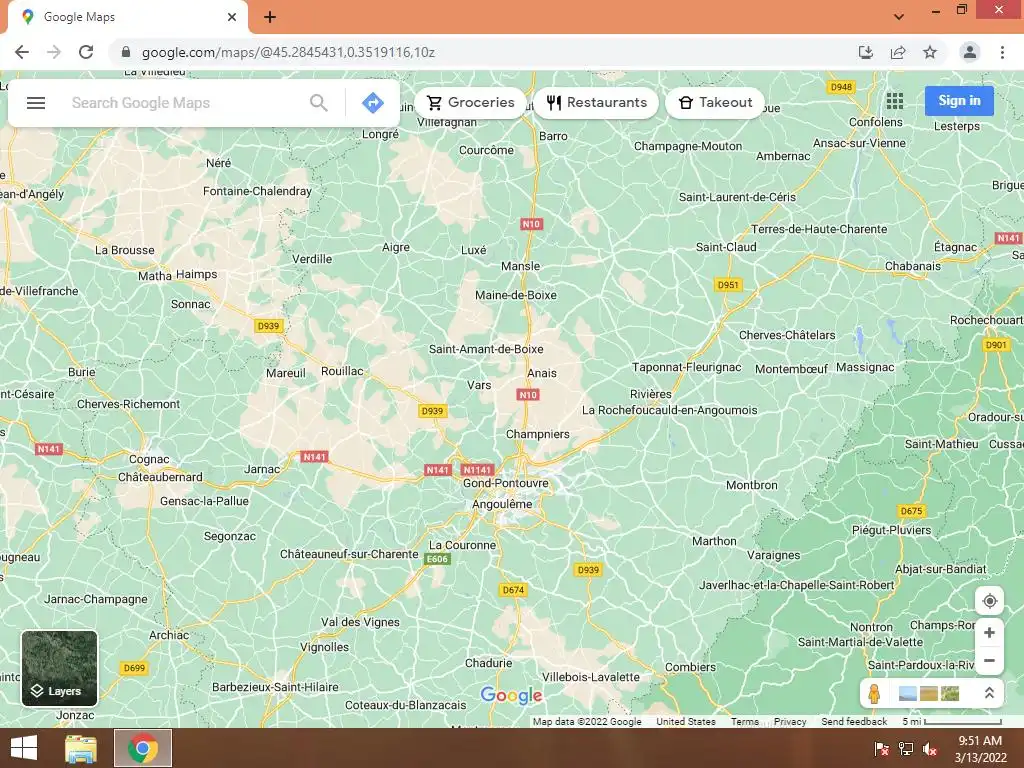Click the browser back arrow
This screenshot has height=768, width=1024.
[22, 52]
